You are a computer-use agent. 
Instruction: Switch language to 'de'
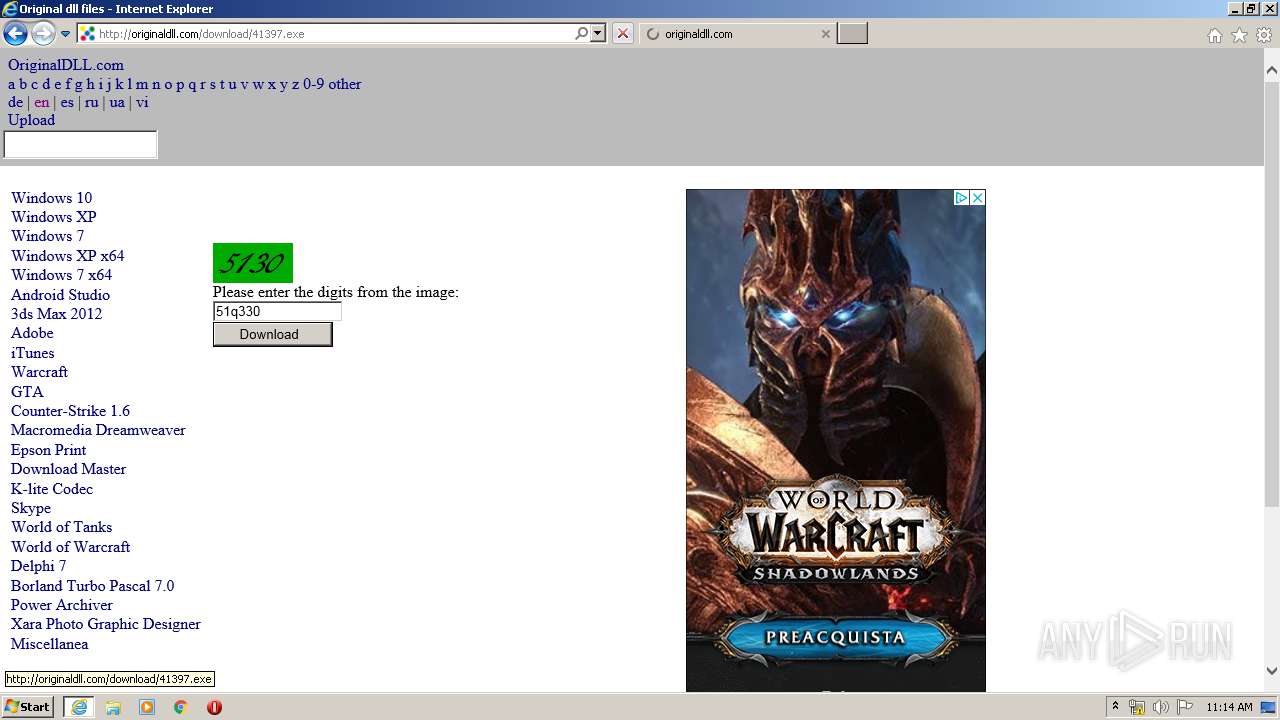[x=15, y=102]
